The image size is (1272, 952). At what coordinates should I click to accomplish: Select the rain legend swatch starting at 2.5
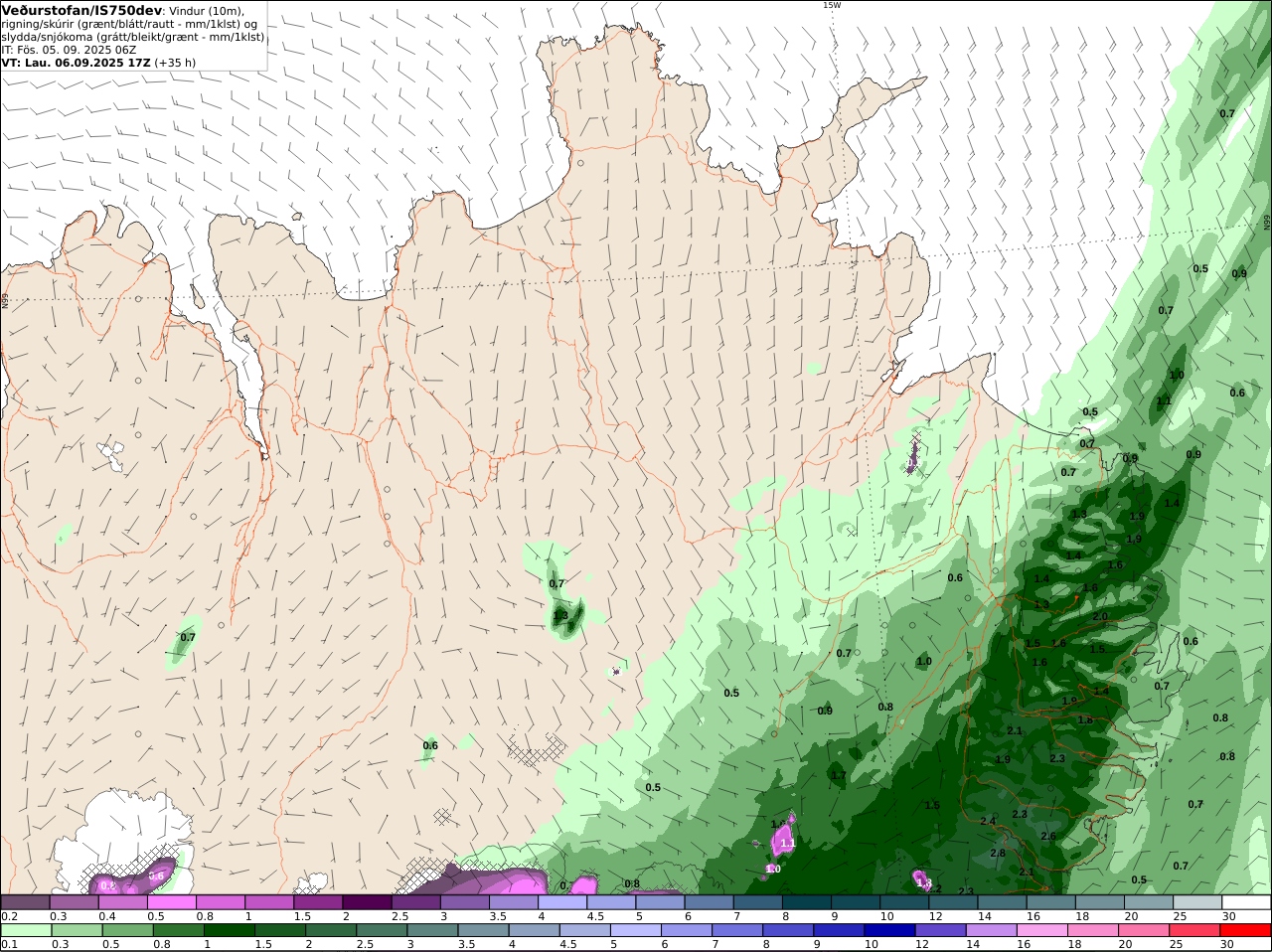tap(382, 930)
